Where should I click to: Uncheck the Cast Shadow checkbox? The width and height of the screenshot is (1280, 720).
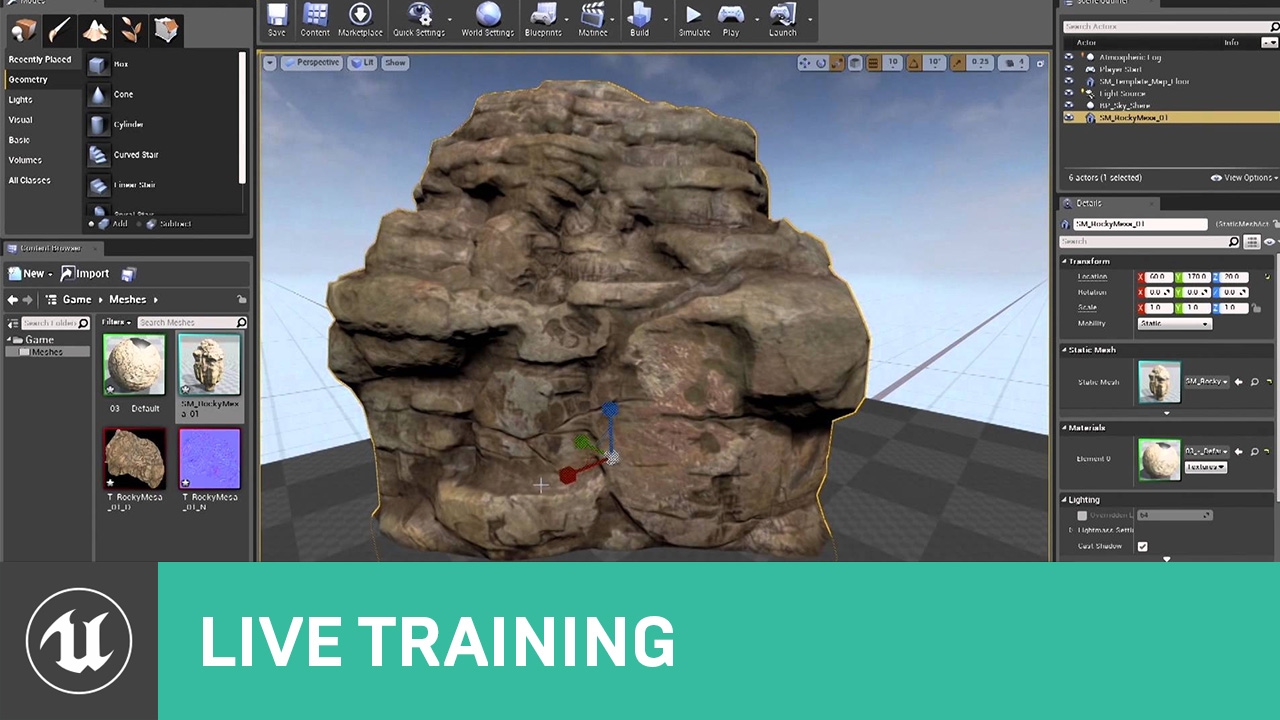(1142, 546)
